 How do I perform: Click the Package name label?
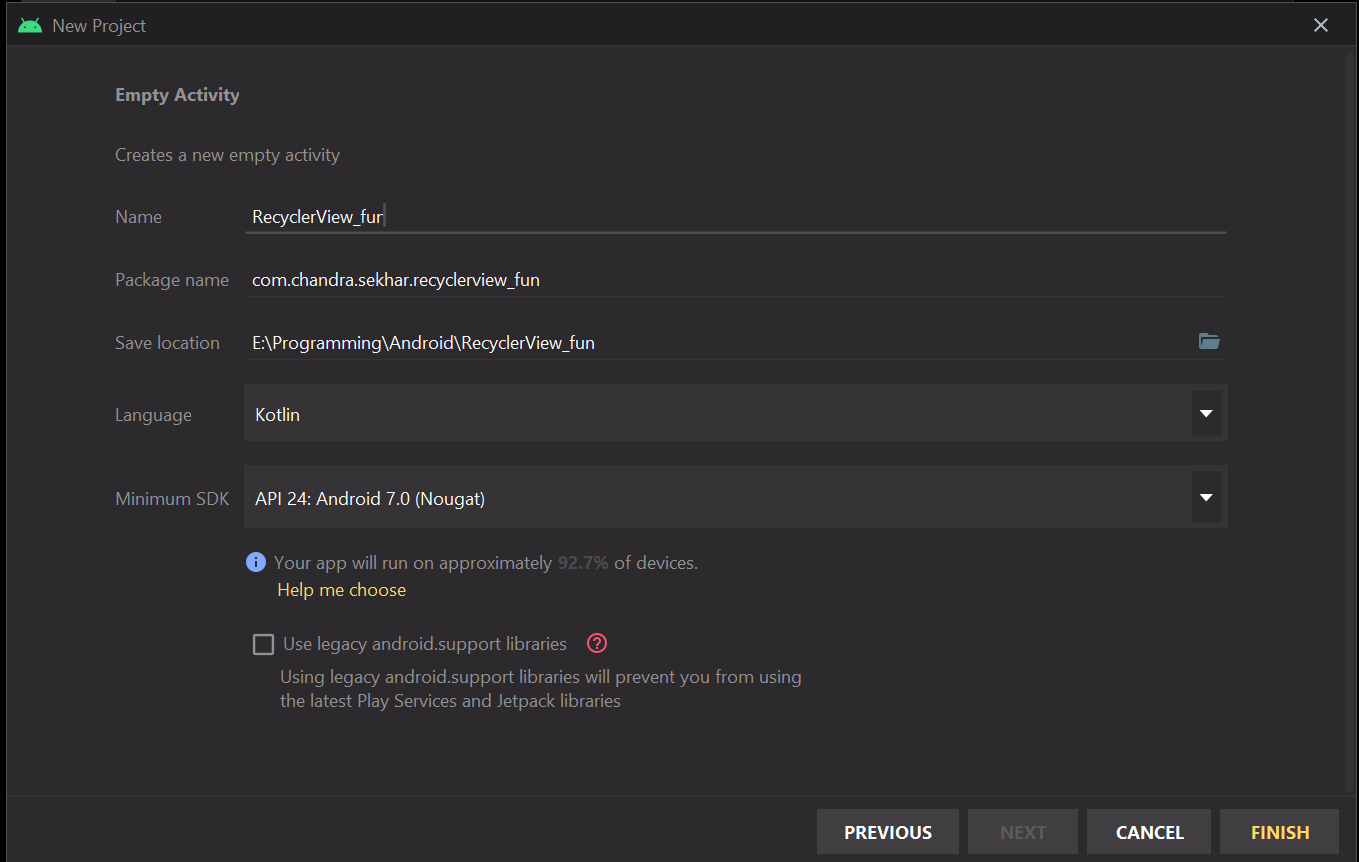click(172, 280)
